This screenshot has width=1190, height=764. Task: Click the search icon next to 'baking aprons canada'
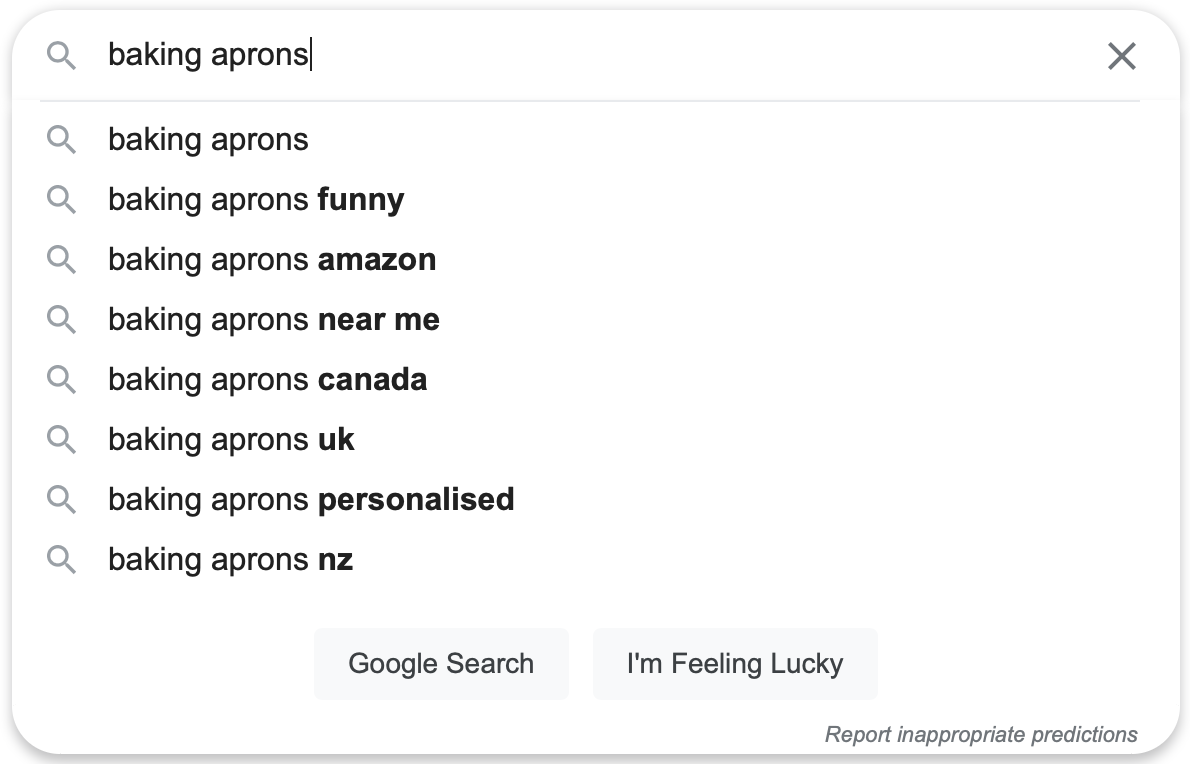pyautogui.click(x=62, y=379)
